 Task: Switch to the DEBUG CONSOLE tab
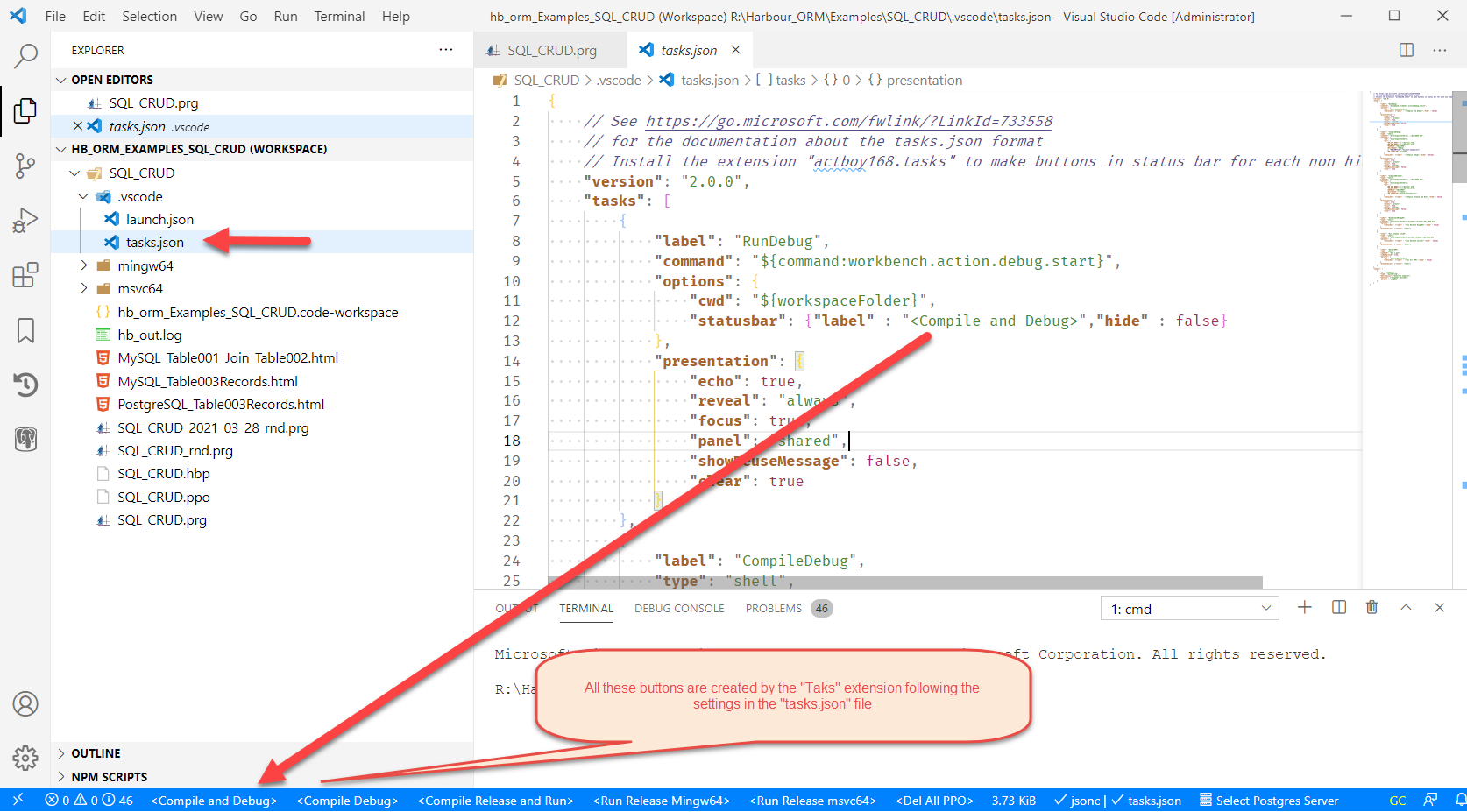point(679,609)
